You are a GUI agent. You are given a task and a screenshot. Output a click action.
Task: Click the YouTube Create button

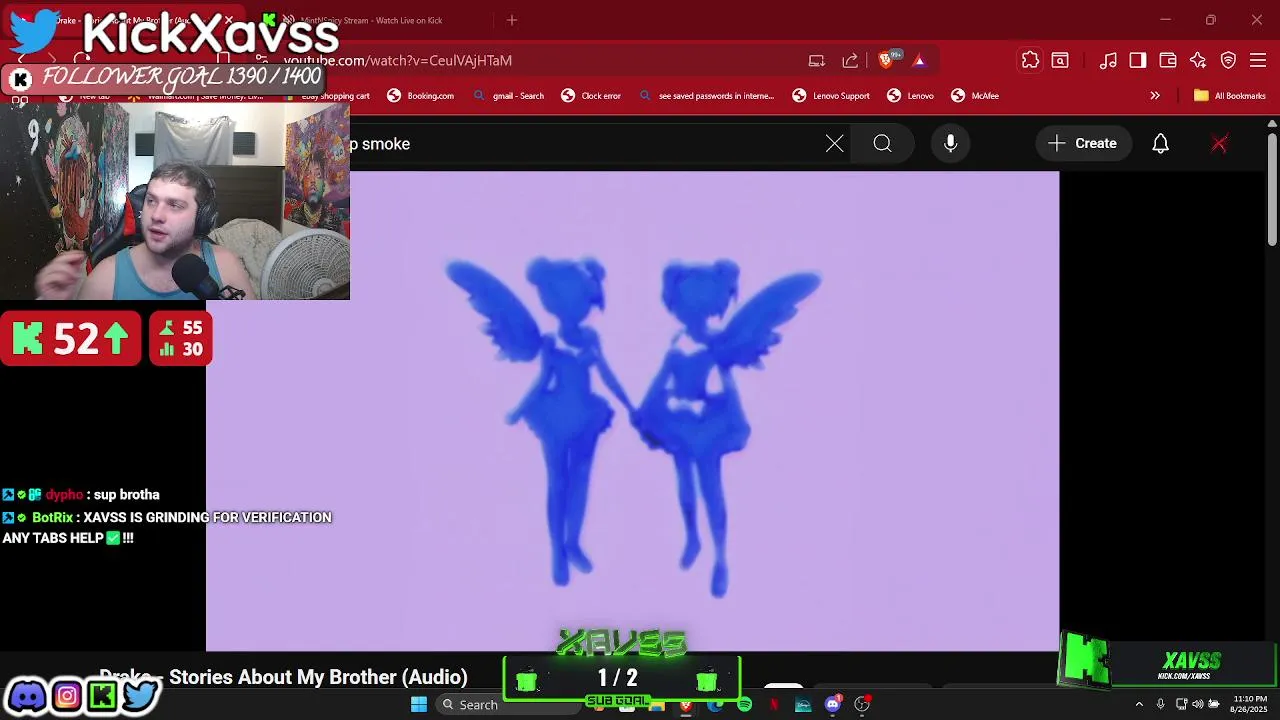1082,144
